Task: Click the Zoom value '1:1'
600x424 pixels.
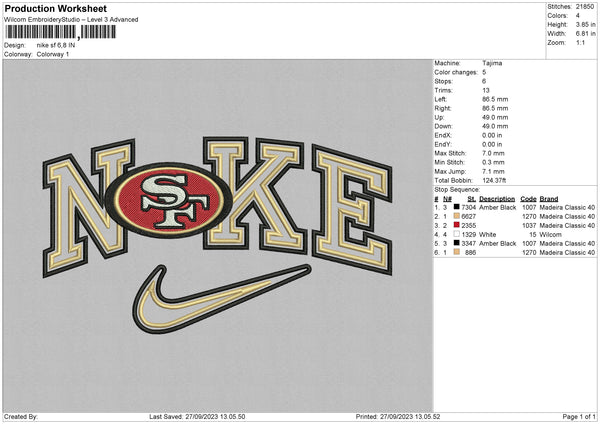Action: 580,42
